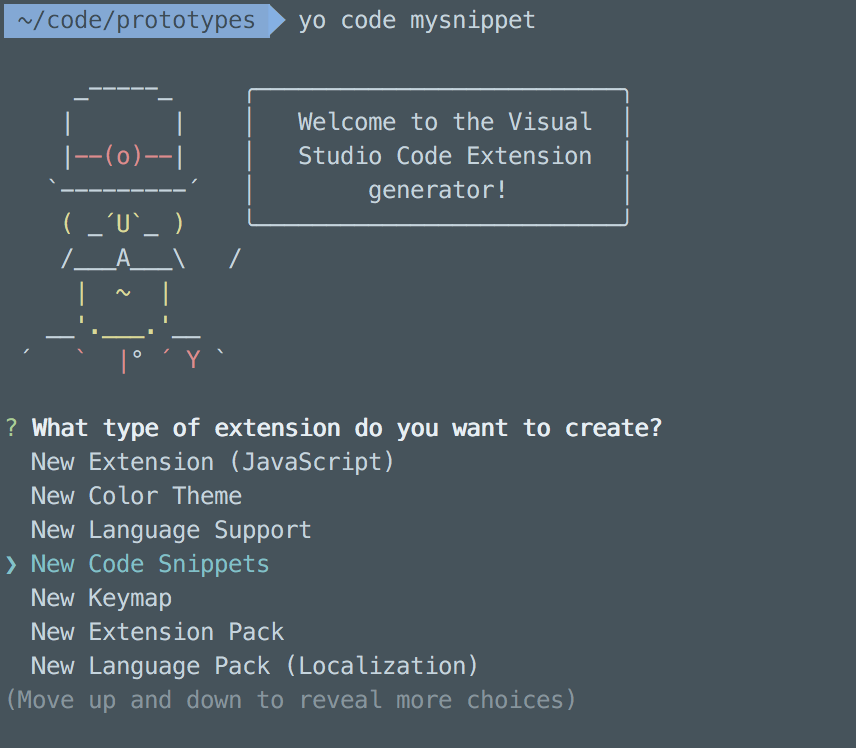Select New Extension (JavaScript) option
Screen dimensions: 856x748
(212, 462)
